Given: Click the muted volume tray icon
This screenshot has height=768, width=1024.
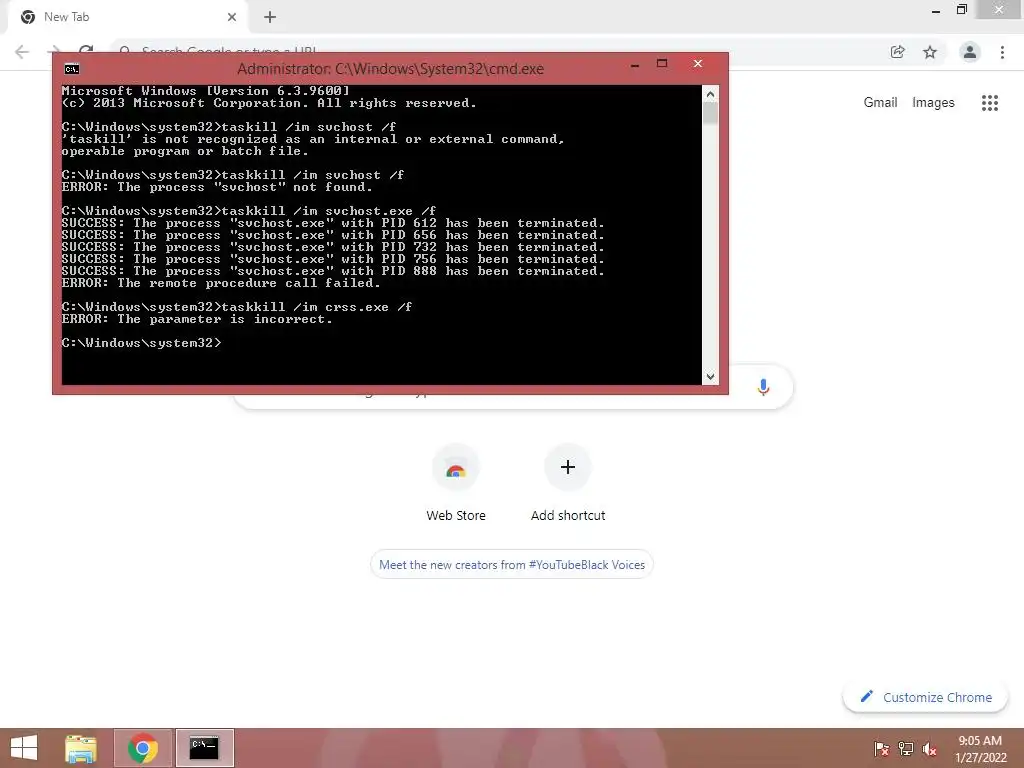Looking at the screenshot, I should pyautogui.click(x=930, y=748).
